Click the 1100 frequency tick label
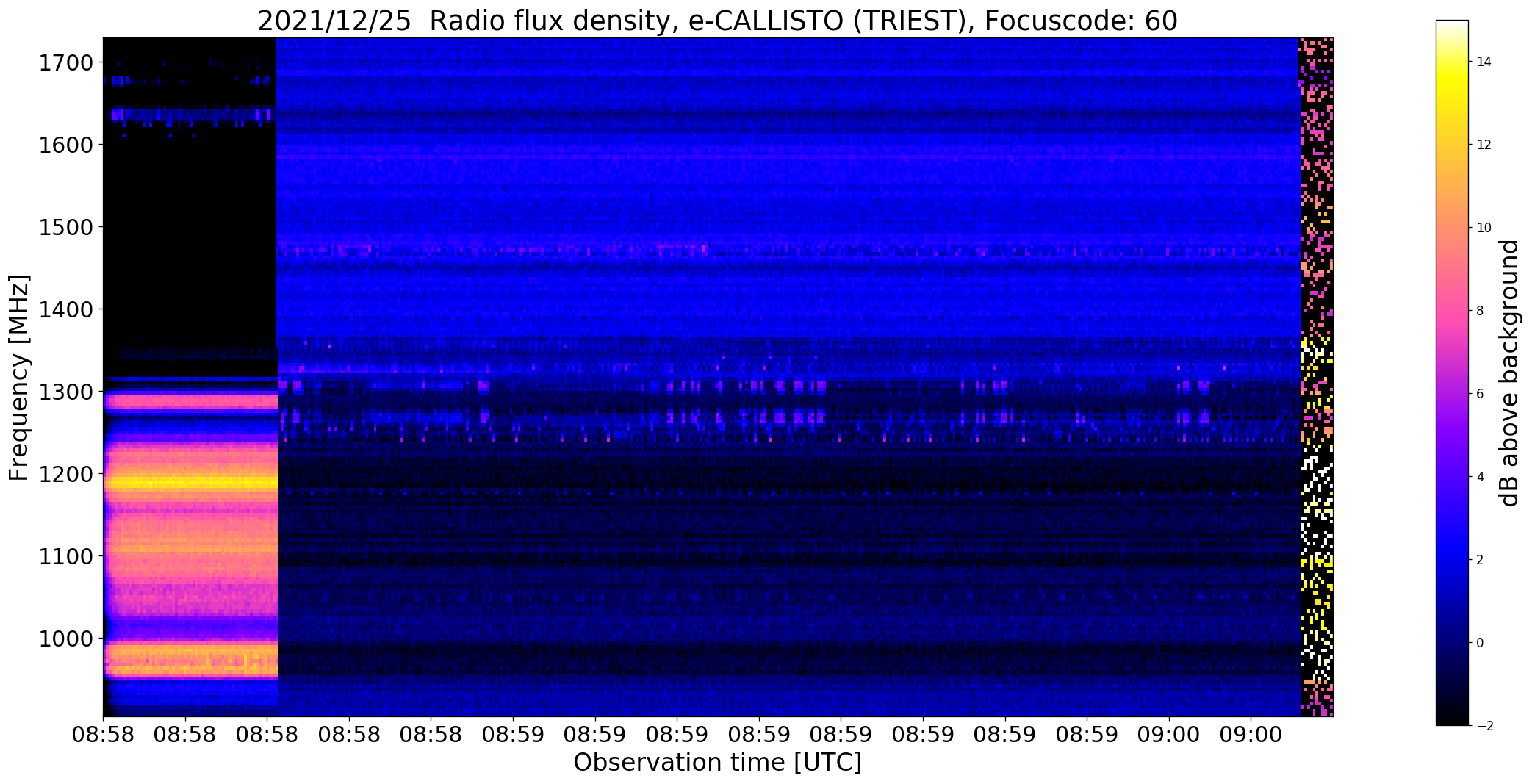 [65, 556]
